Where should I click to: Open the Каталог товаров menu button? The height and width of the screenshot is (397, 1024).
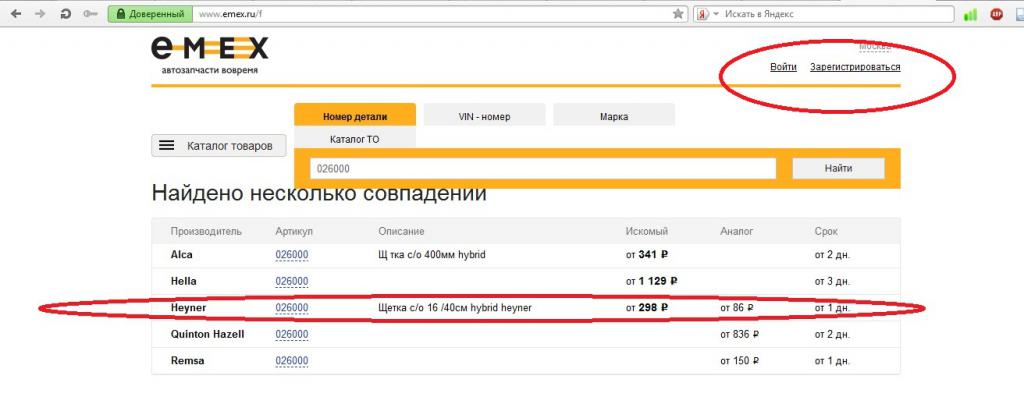click(219, 146)
